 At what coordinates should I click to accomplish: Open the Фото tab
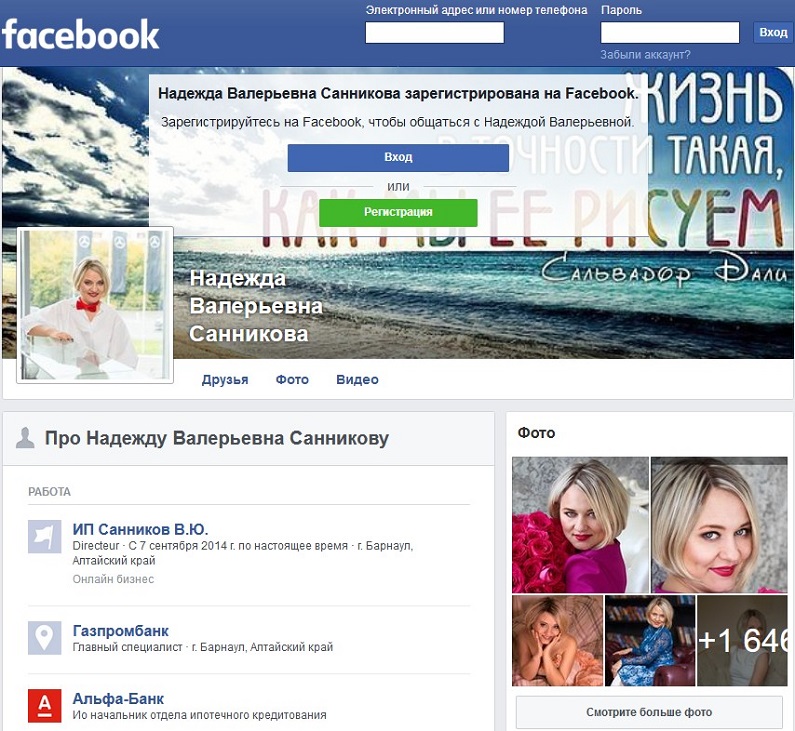[292, 380]
